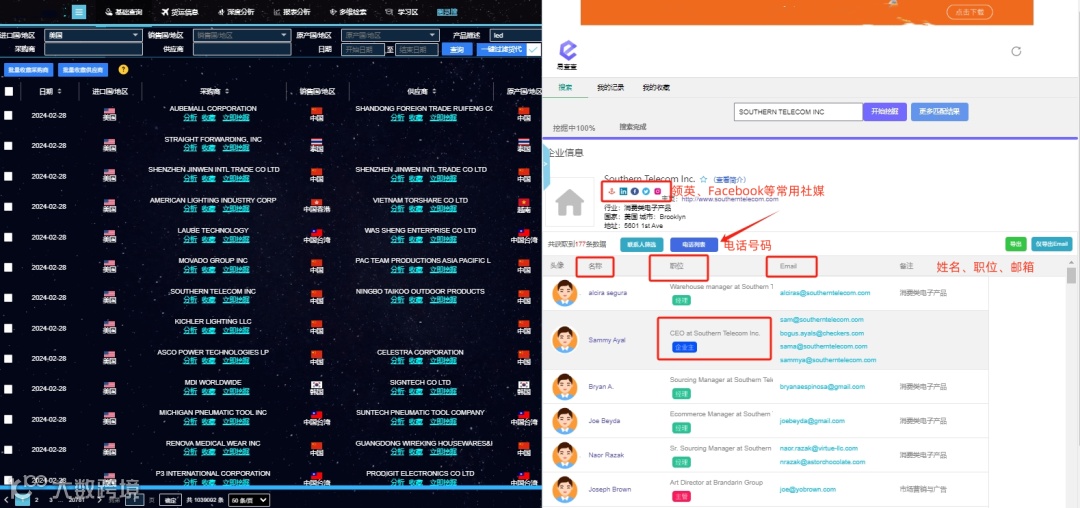Check the SHENZHEN JINWEN INTL TRADE row checkbox
This screenshot has width=1080, height=508.
coord(8,176)
